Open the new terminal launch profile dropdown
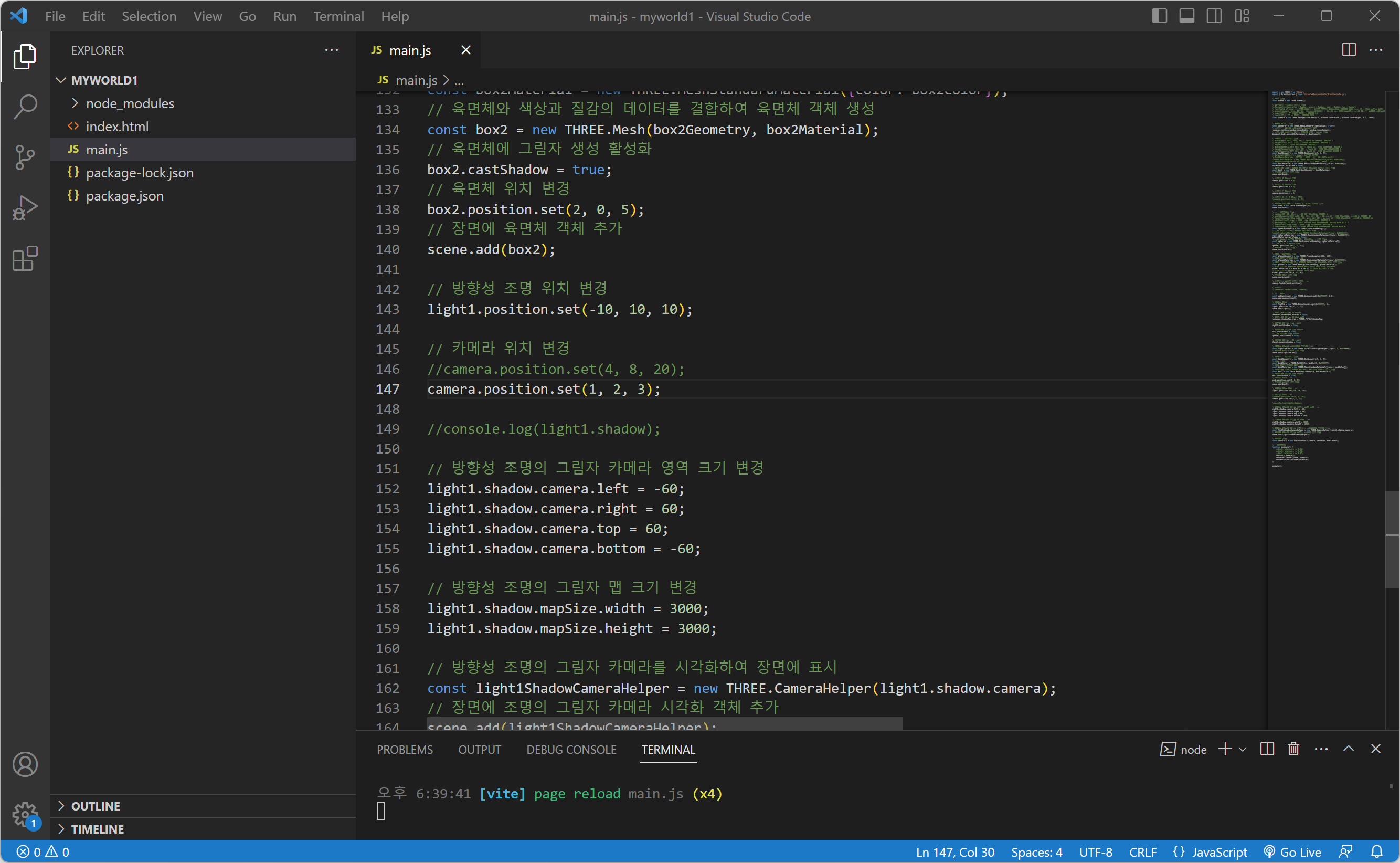This screenshot has width=1400, height=863. (x=1243, y=749)
